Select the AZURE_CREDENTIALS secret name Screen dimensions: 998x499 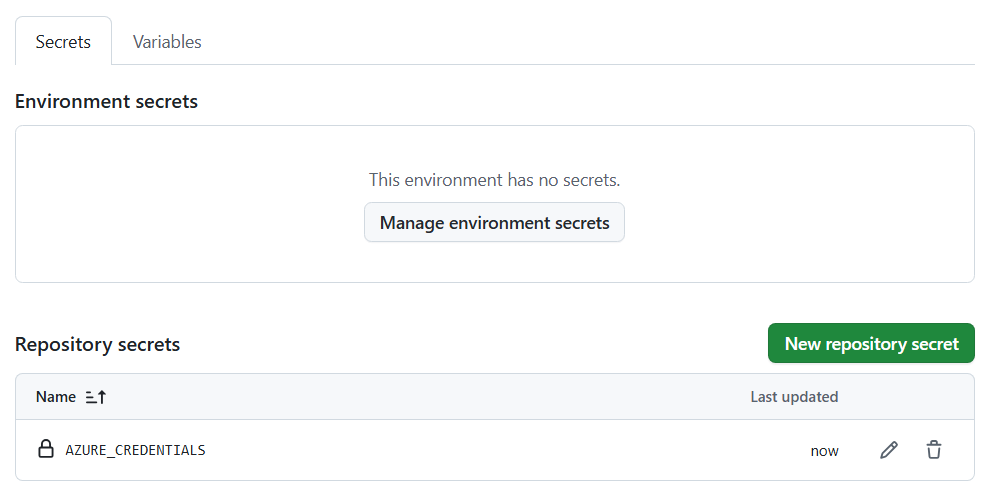[x=135, y=450]
